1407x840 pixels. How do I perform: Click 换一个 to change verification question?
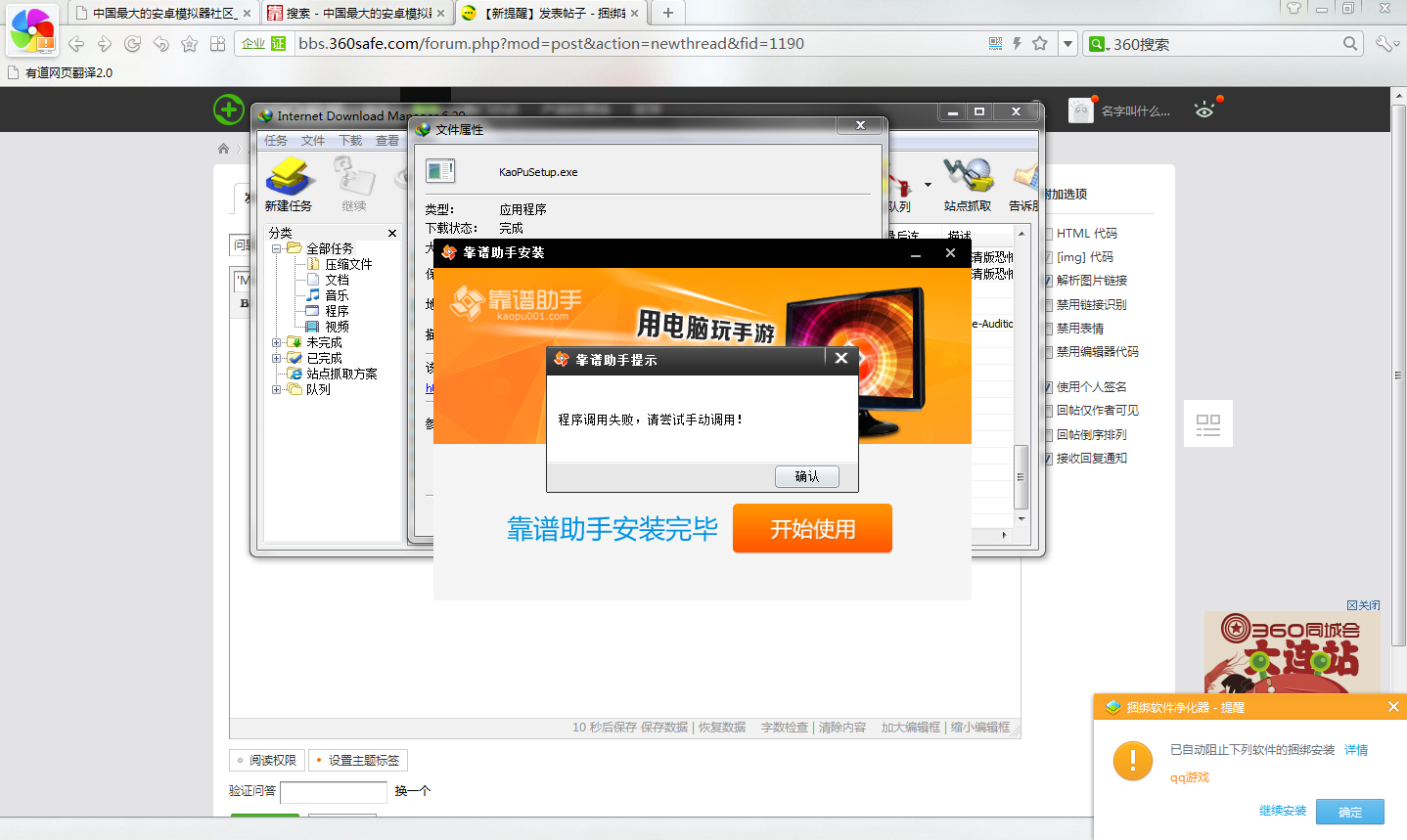pyautogui.click(x=413, y=791)
